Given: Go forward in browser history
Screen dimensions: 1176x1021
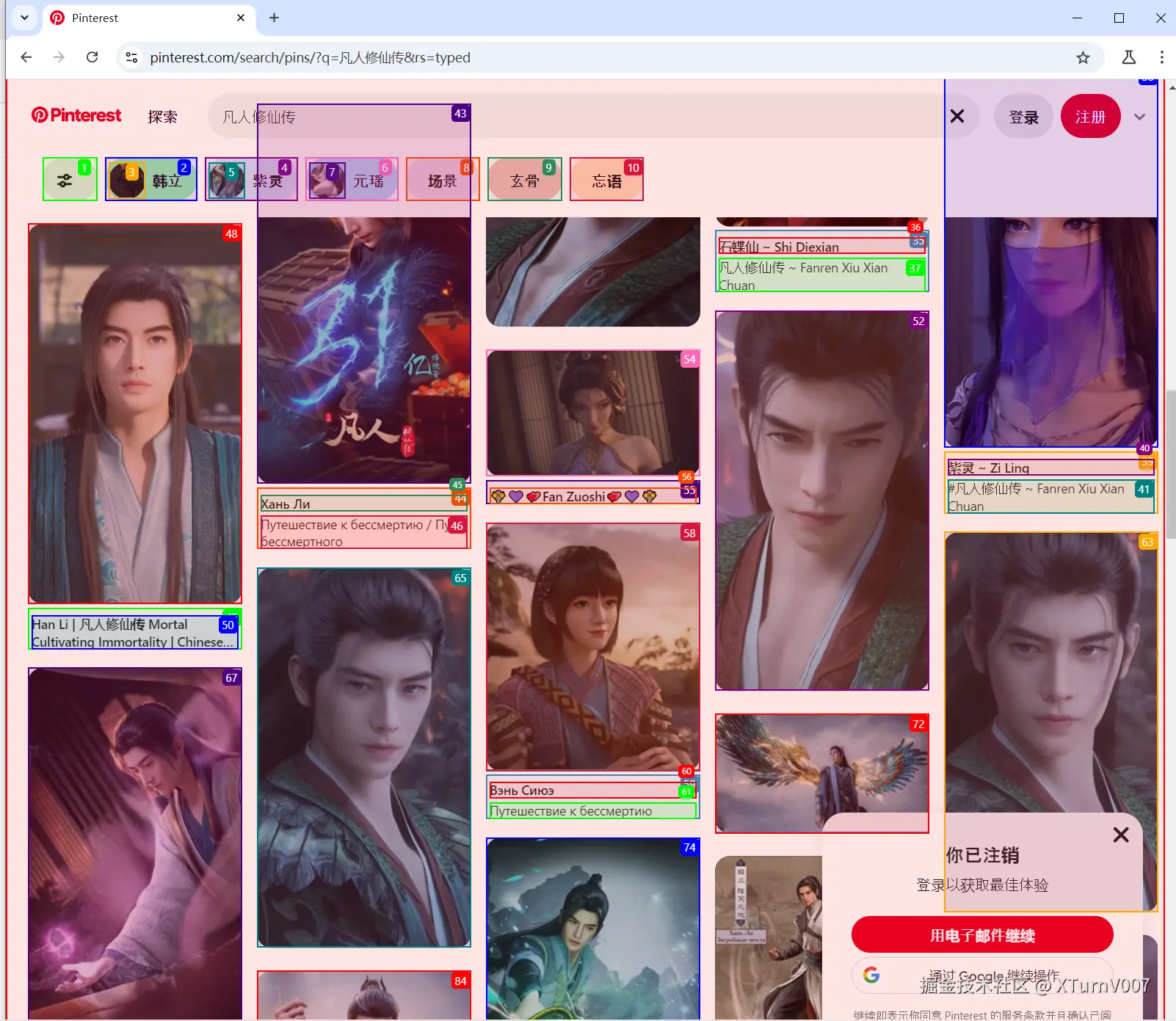Looking at the screenshot, I should coord(59,57).
